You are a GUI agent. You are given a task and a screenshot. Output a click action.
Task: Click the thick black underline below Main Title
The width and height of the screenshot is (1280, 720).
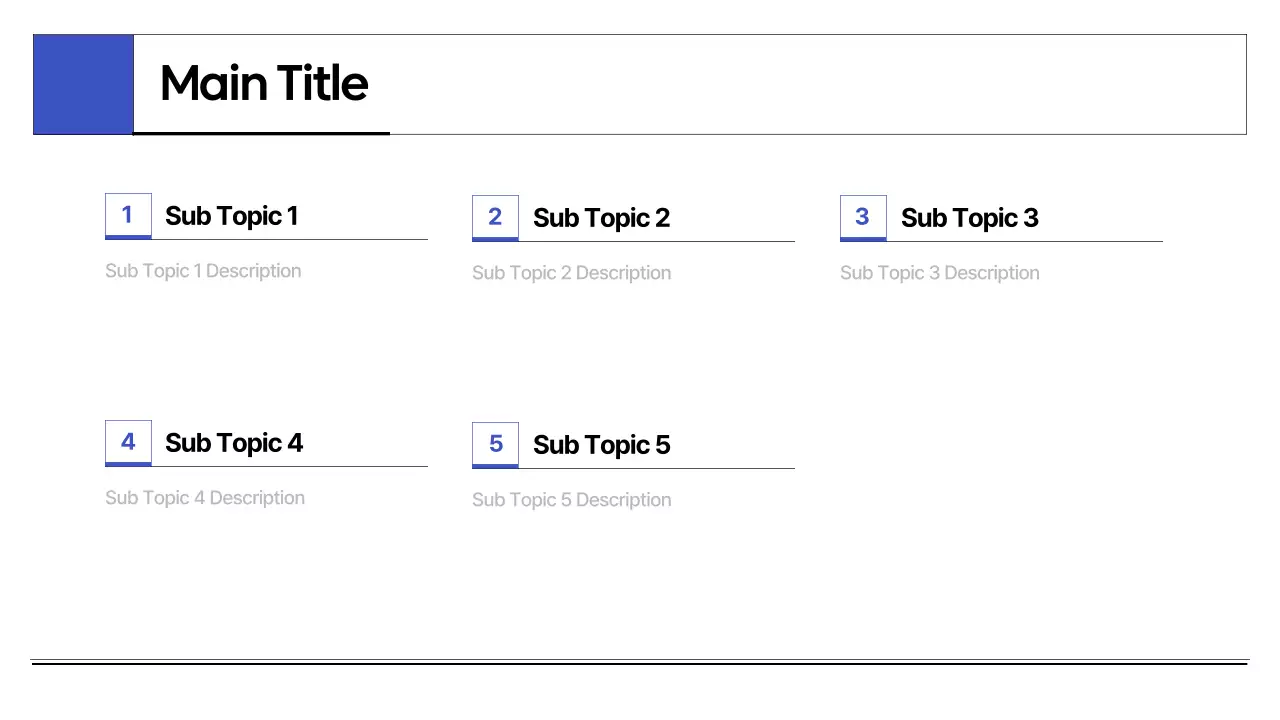[262, 133]
